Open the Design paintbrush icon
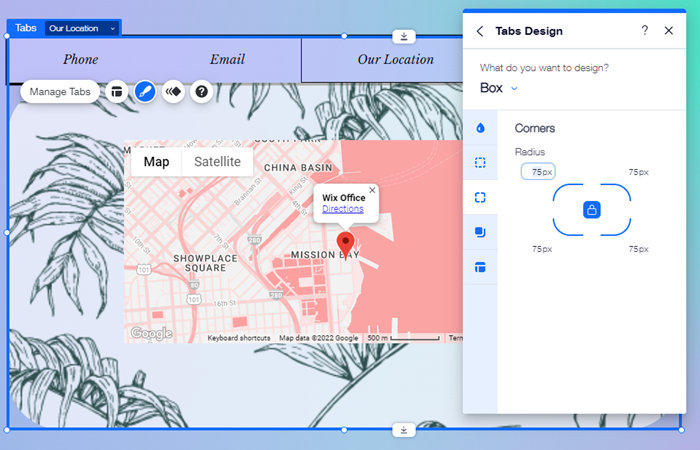This screenshot has height=450, width=700. pyautogui.click(x=145, y=92)
